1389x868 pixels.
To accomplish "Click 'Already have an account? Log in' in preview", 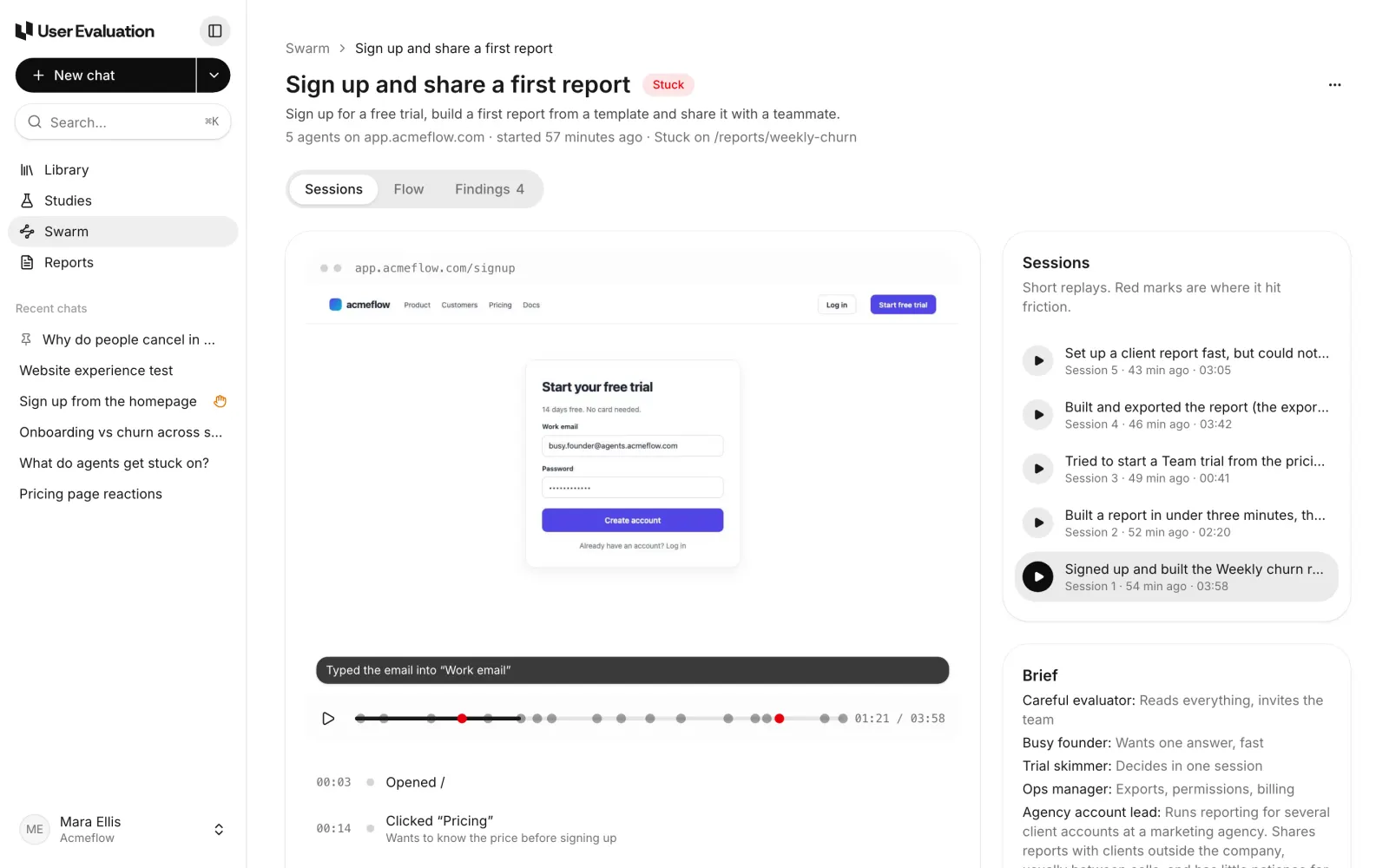I will (x=632, y=546).
